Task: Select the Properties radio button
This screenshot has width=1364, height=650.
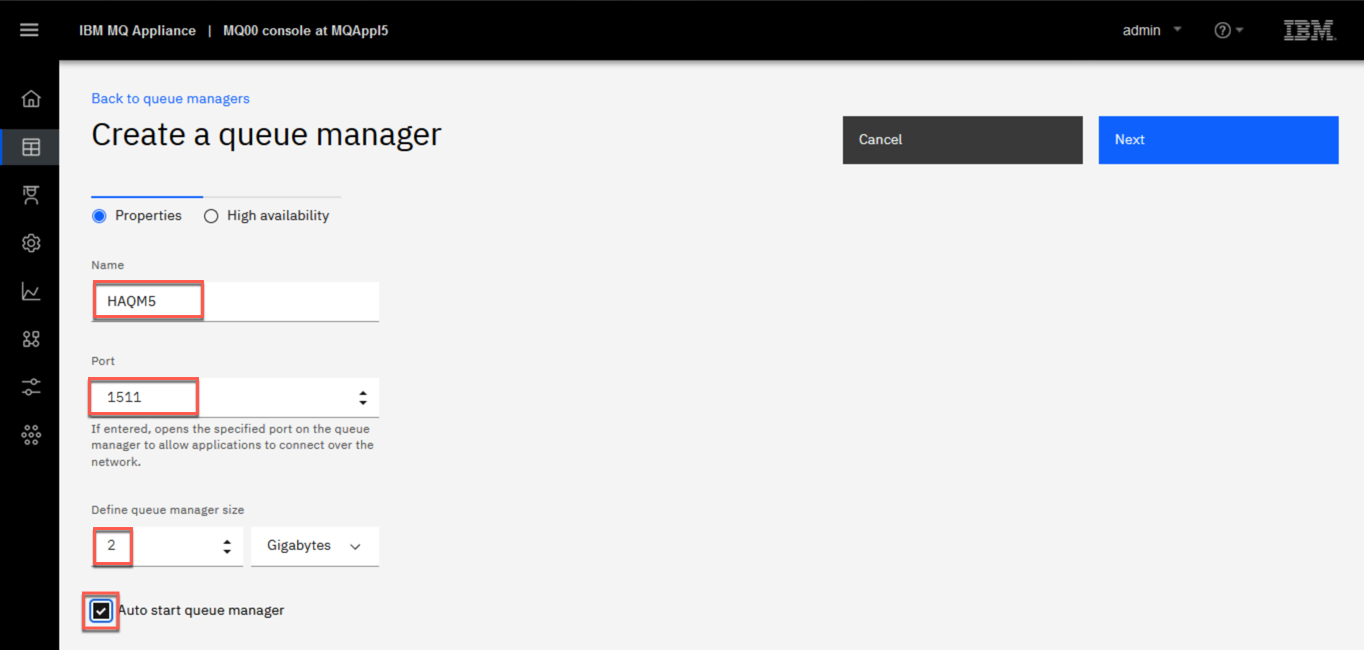Action: click(x=99, y=216)
